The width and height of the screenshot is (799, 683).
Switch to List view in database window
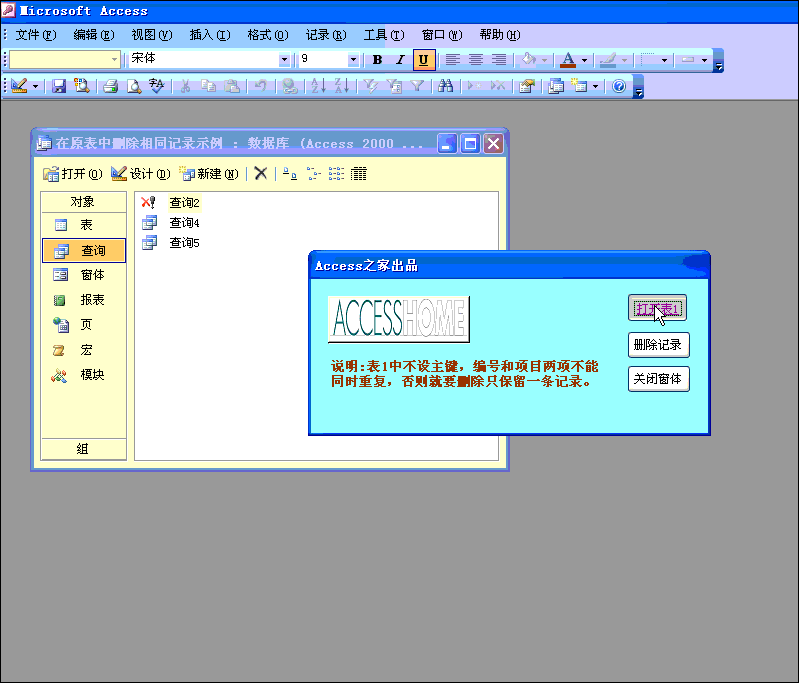(336, 174)
